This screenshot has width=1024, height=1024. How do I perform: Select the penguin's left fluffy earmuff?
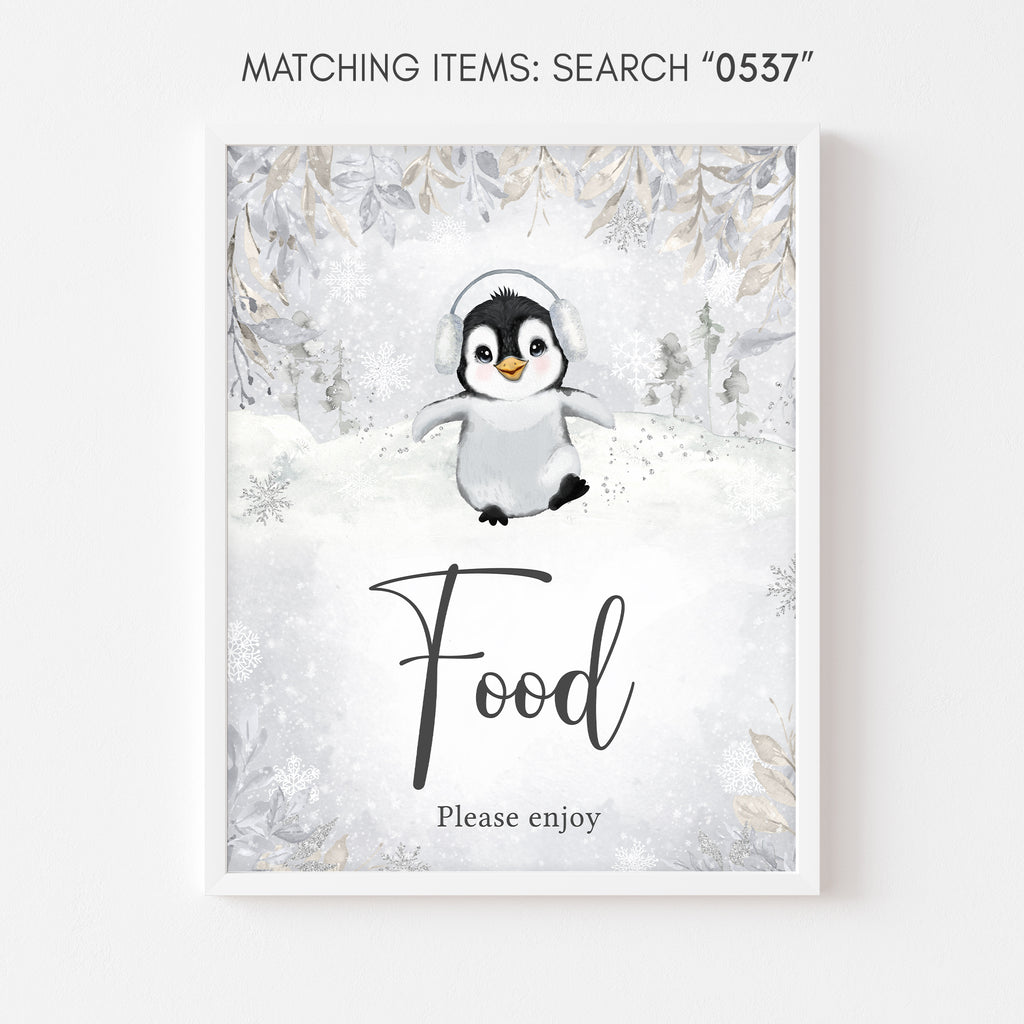tap(448, 343)
